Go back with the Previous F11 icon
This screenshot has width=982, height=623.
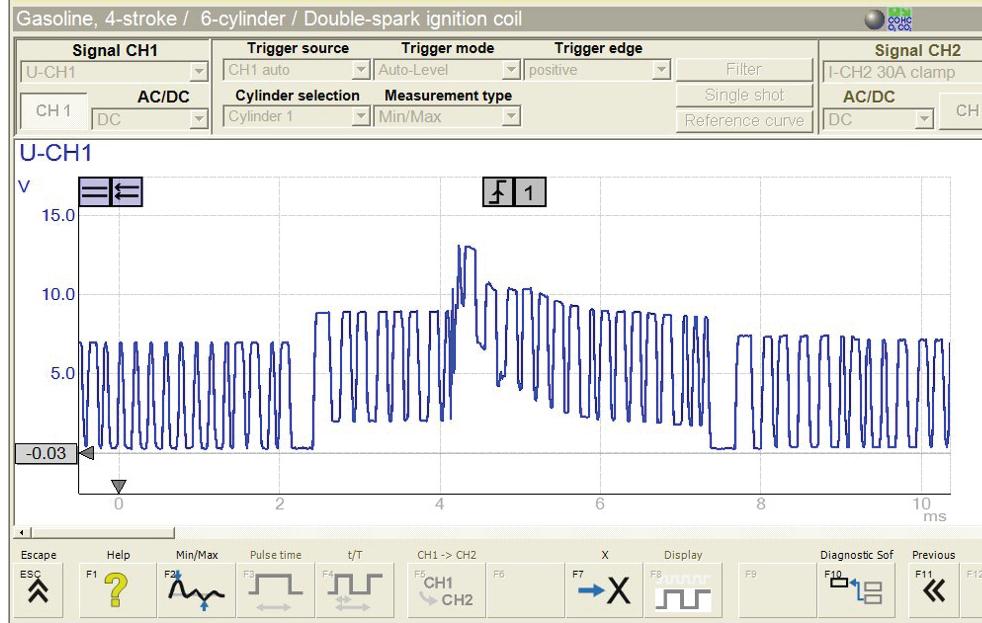pyautogui.click(x=933, y=589)
